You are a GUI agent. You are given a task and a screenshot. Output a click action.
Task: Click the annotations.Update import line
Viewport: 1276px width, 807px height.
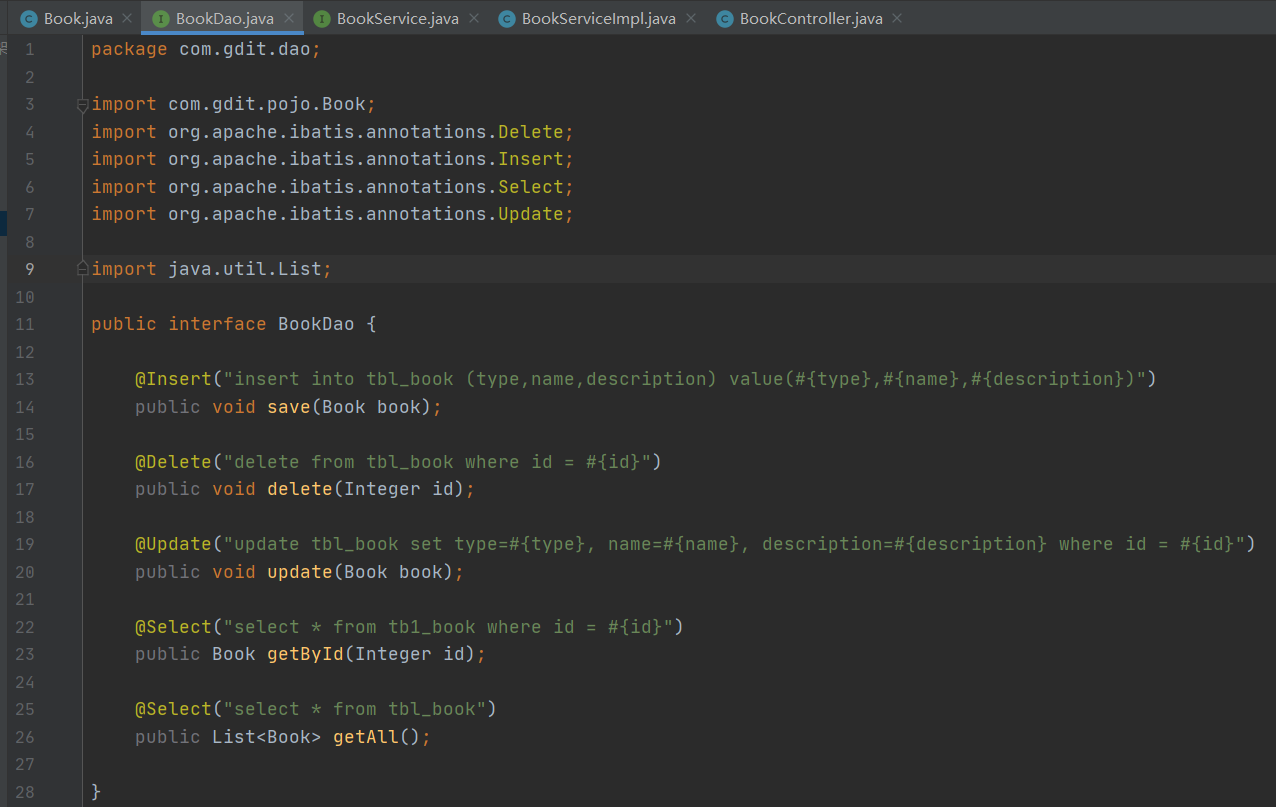point(332,214)
